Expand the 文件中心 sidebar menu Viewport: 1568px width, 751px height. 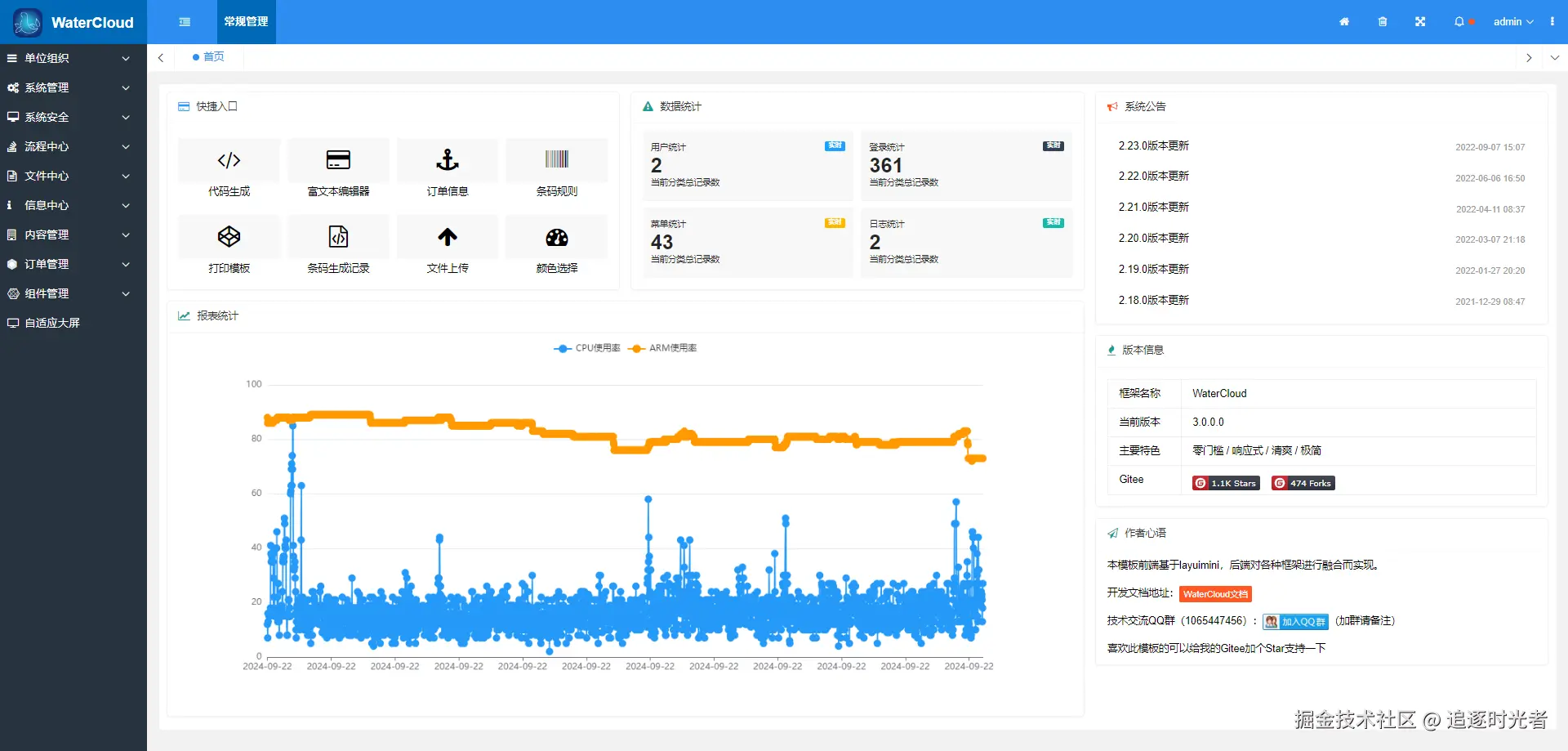pos(73,176)
